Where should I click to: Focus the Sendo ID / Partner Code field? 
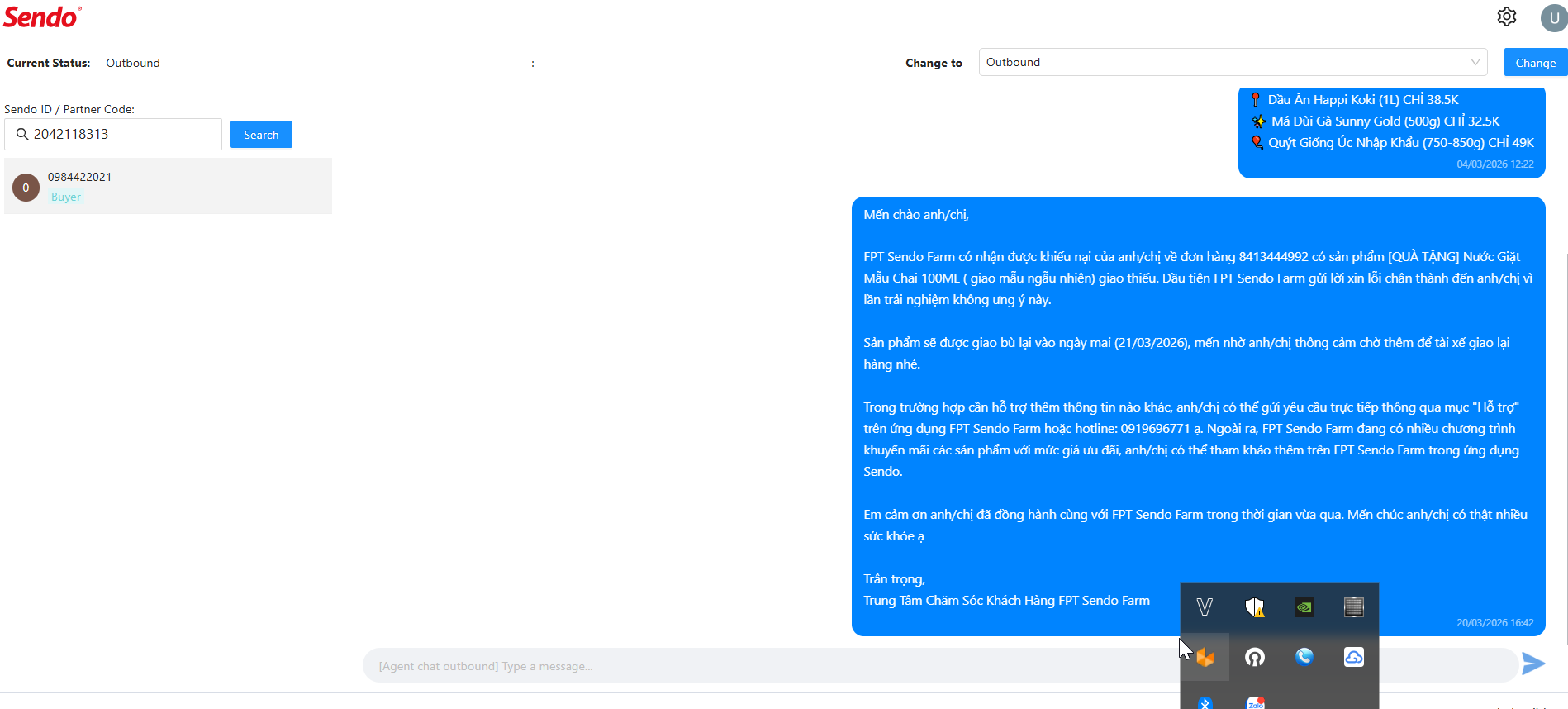coord(113,134)
